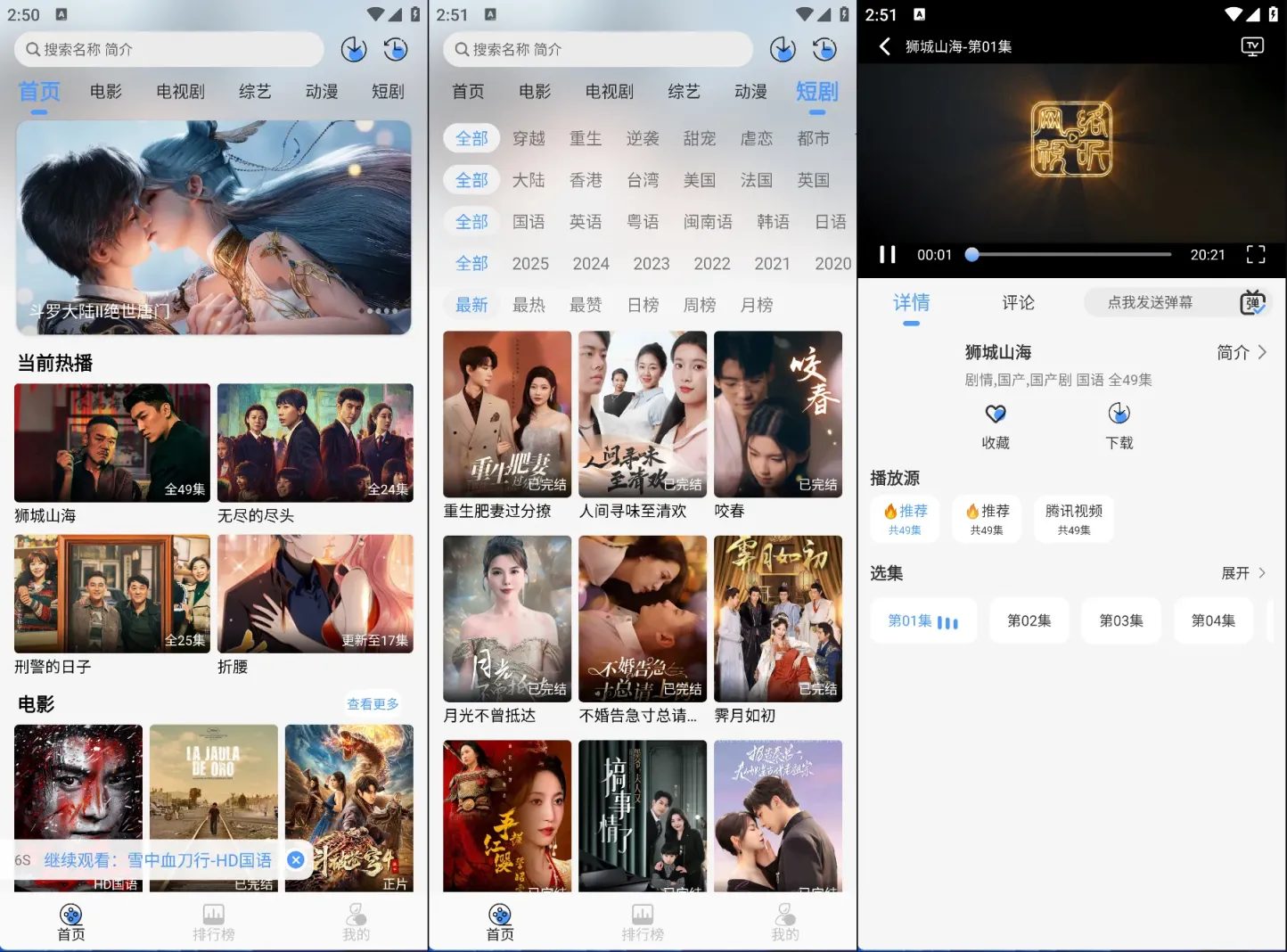This screenshot has width=1287, height=952.
Task: Select region filter 美国
Action: (x=700, y=180)
